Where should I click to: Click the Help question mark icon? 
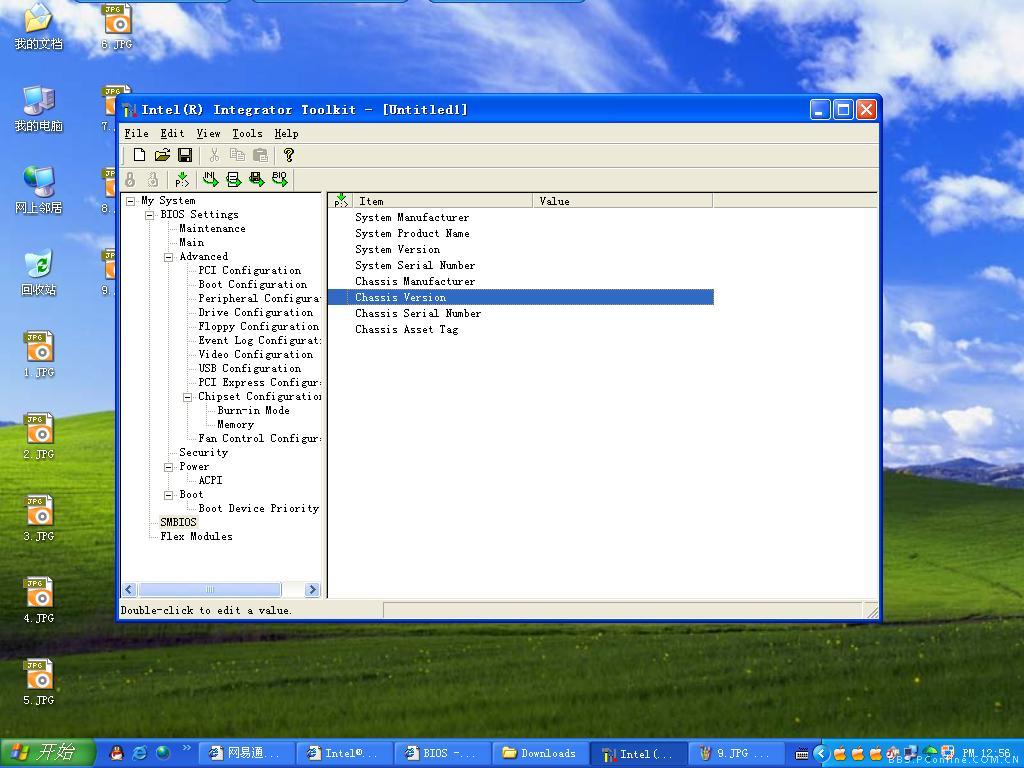pos(289,155)
